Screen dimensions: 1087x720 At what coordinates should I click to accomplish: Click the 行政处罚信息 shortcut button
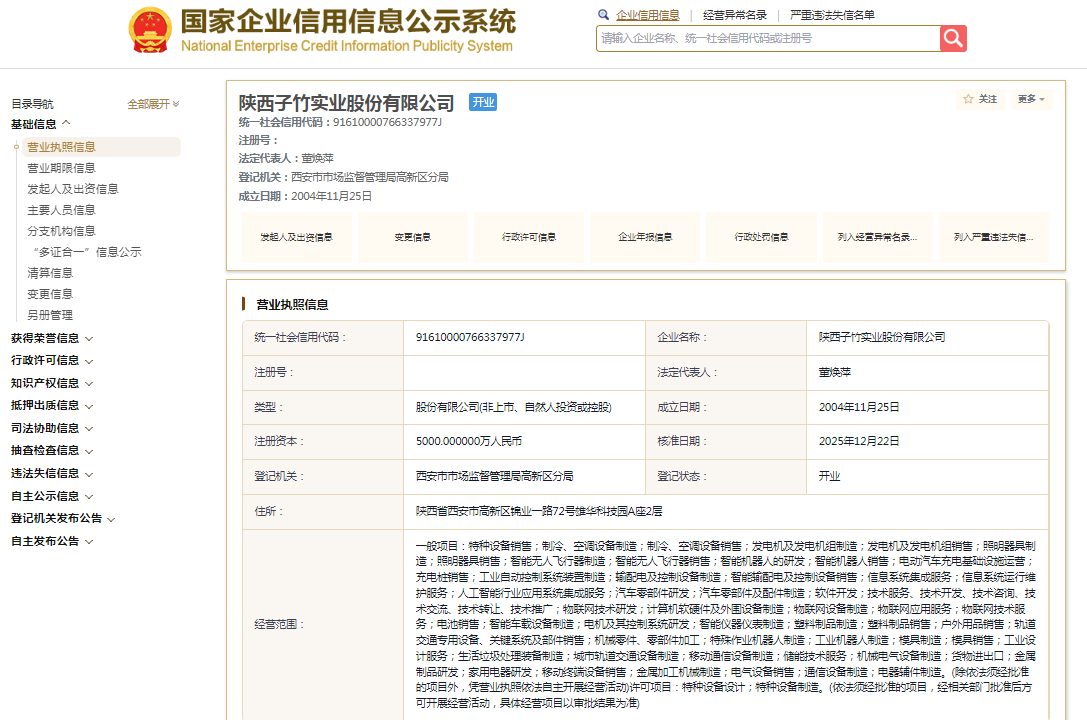761,238
